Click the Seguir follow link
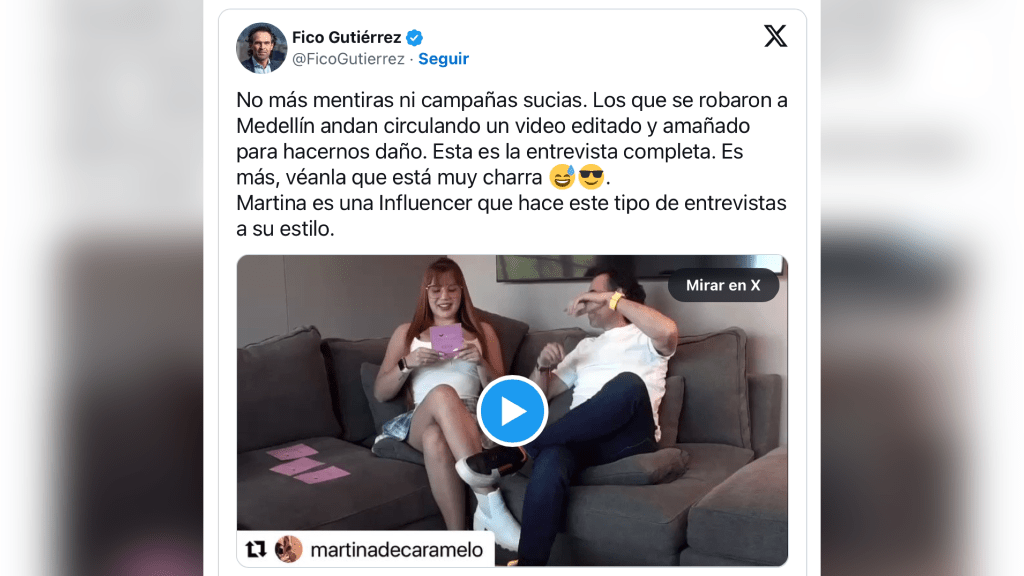 (x=443, y=59)
